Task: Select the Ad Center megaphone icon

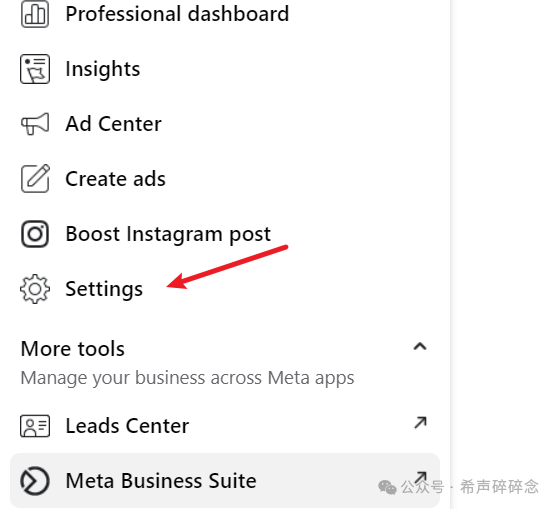Action: click(35, 124)
